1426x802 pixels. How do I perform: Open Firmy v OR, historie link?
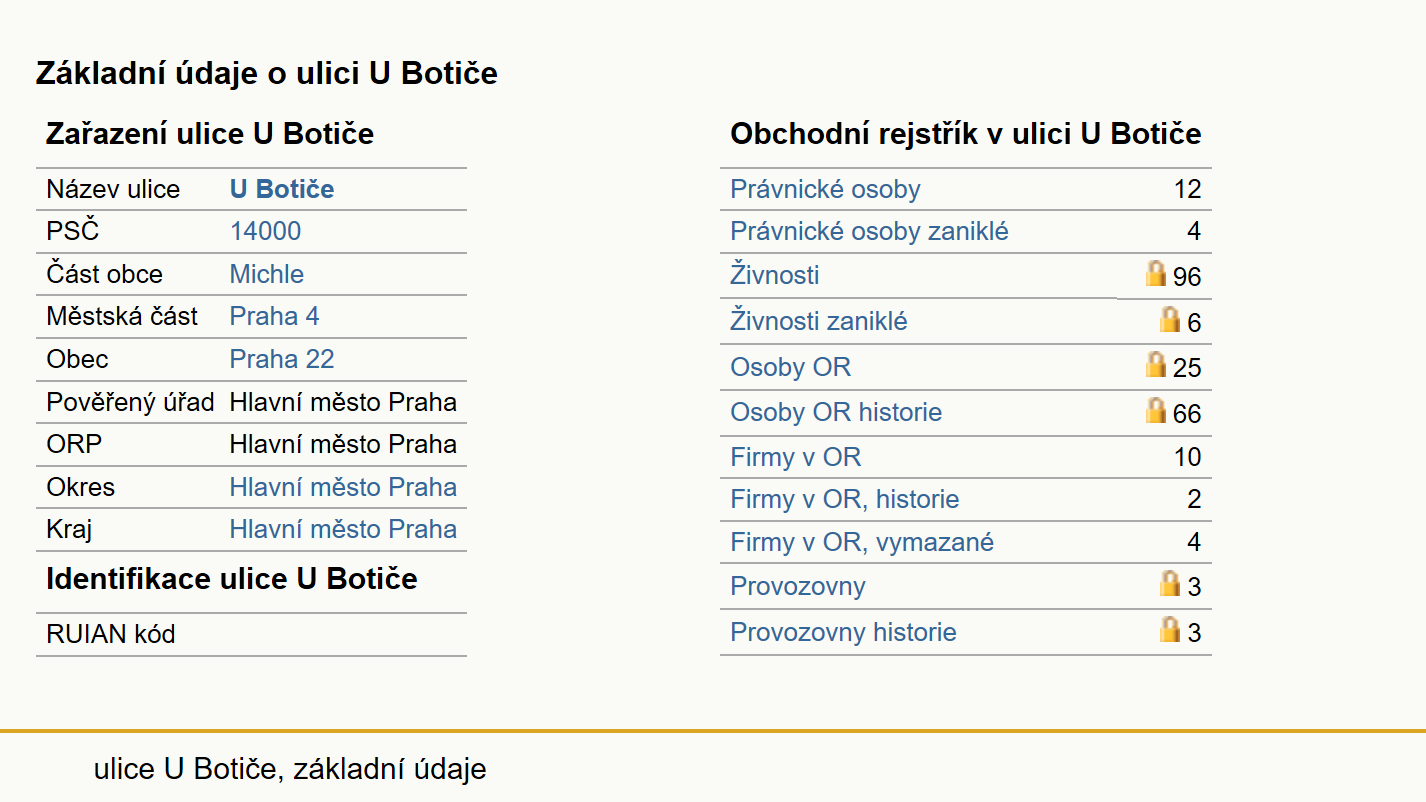click(x=845, y=500)
